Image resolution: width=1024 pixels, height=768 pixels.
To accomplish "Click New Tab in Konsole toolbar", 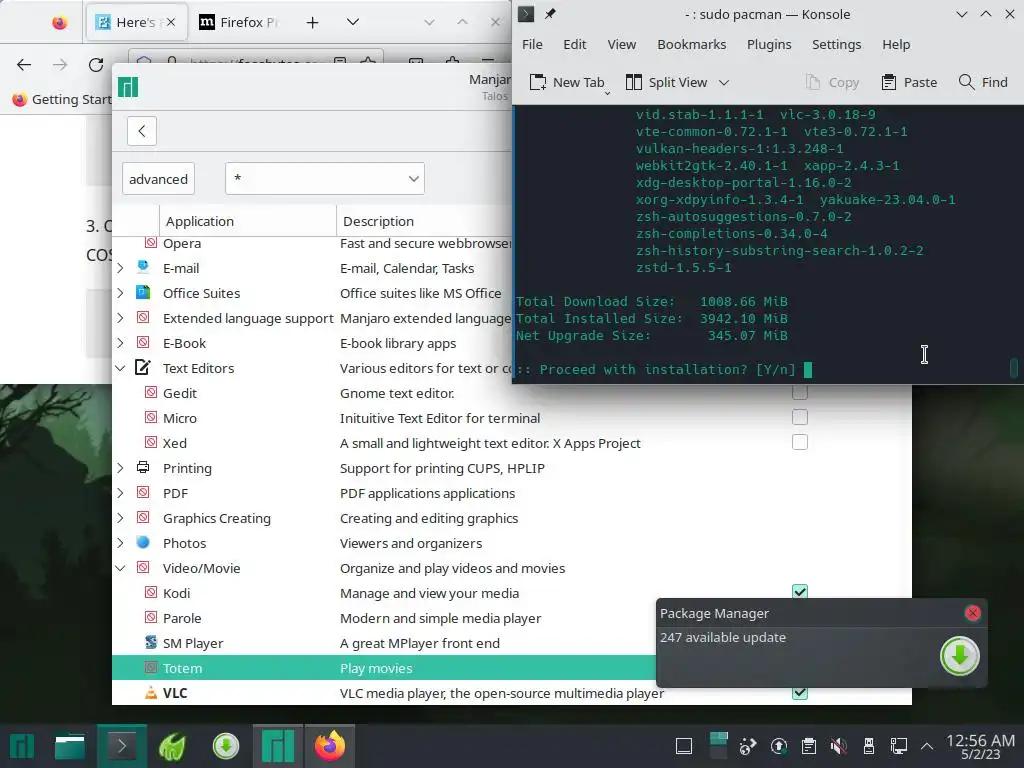I will click(568, 82).
